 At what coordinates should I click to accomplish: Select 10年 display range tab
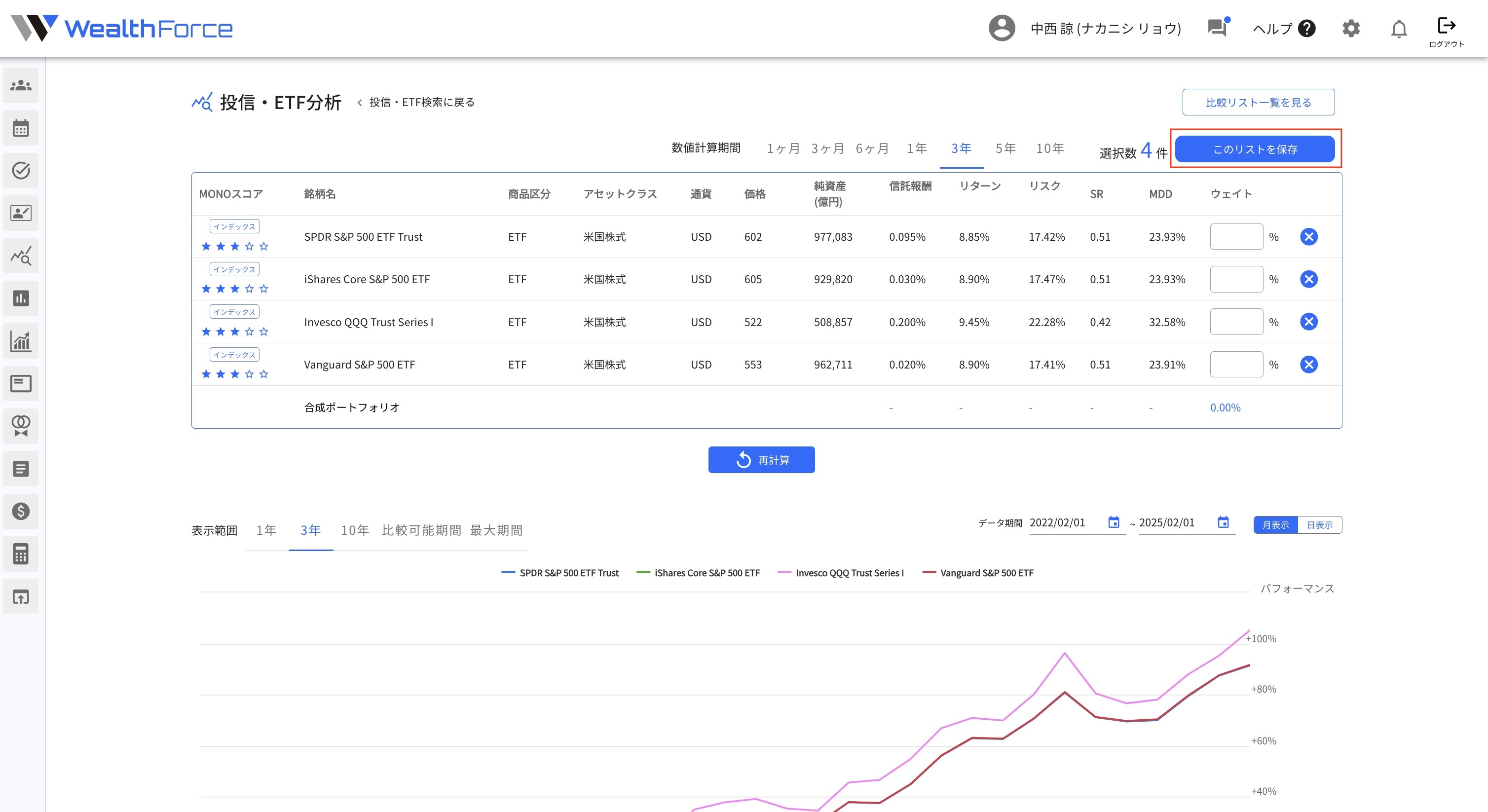[355, 530]
